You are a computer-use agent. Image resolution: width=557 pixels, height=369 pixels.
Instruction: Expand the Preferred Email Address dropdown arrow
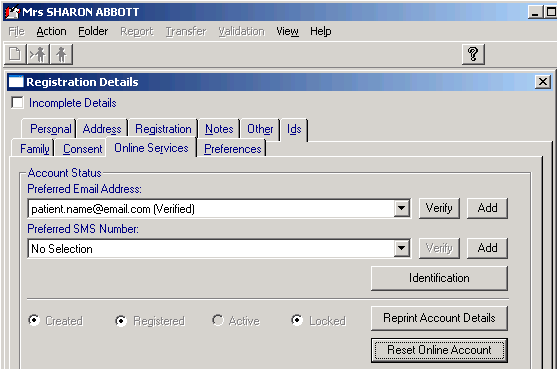point(401,208)
